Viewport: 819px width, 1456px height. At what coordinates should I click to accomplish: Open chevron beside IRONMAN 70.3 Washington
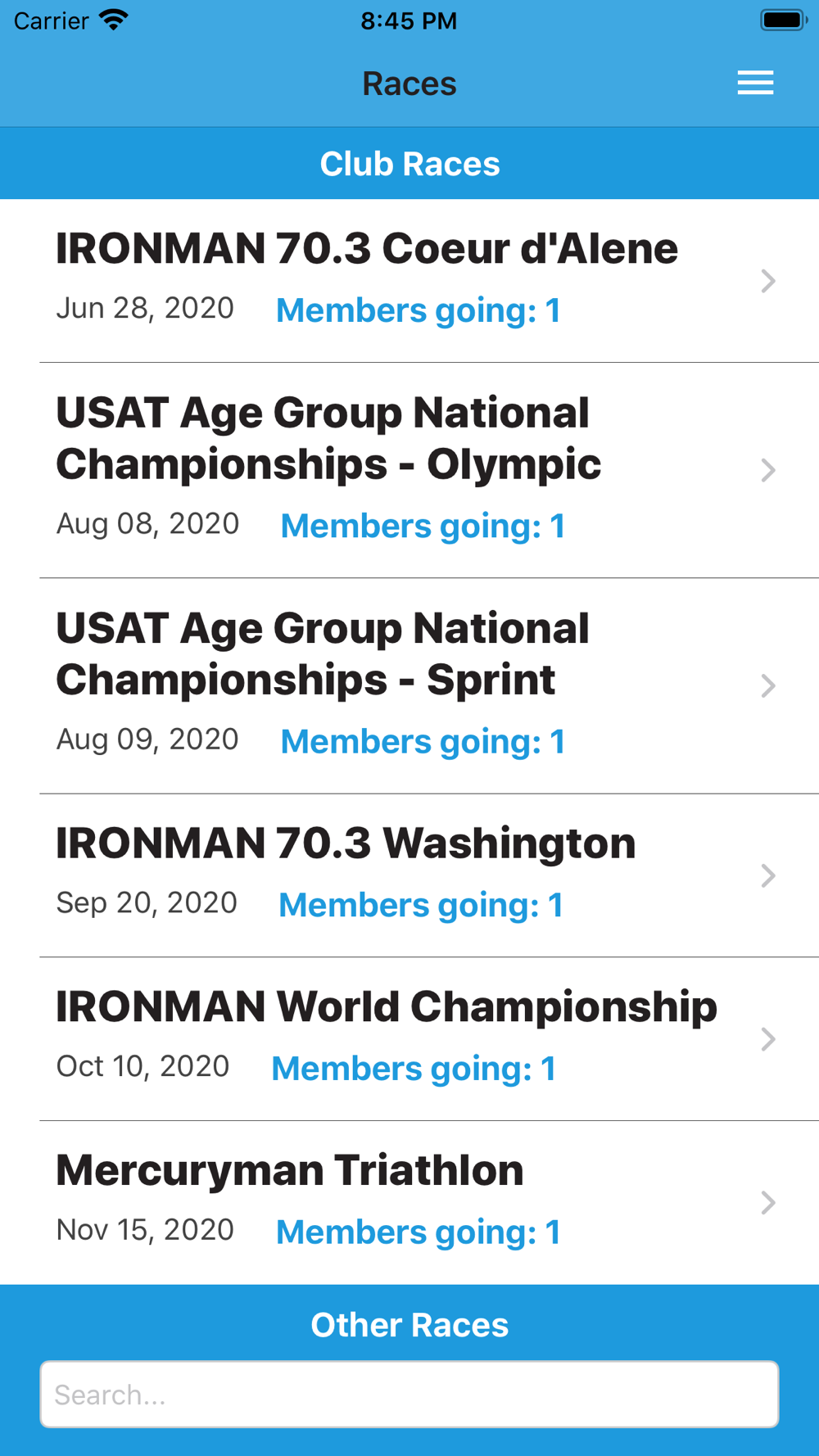pyautogui.click(x=767, y=875)
